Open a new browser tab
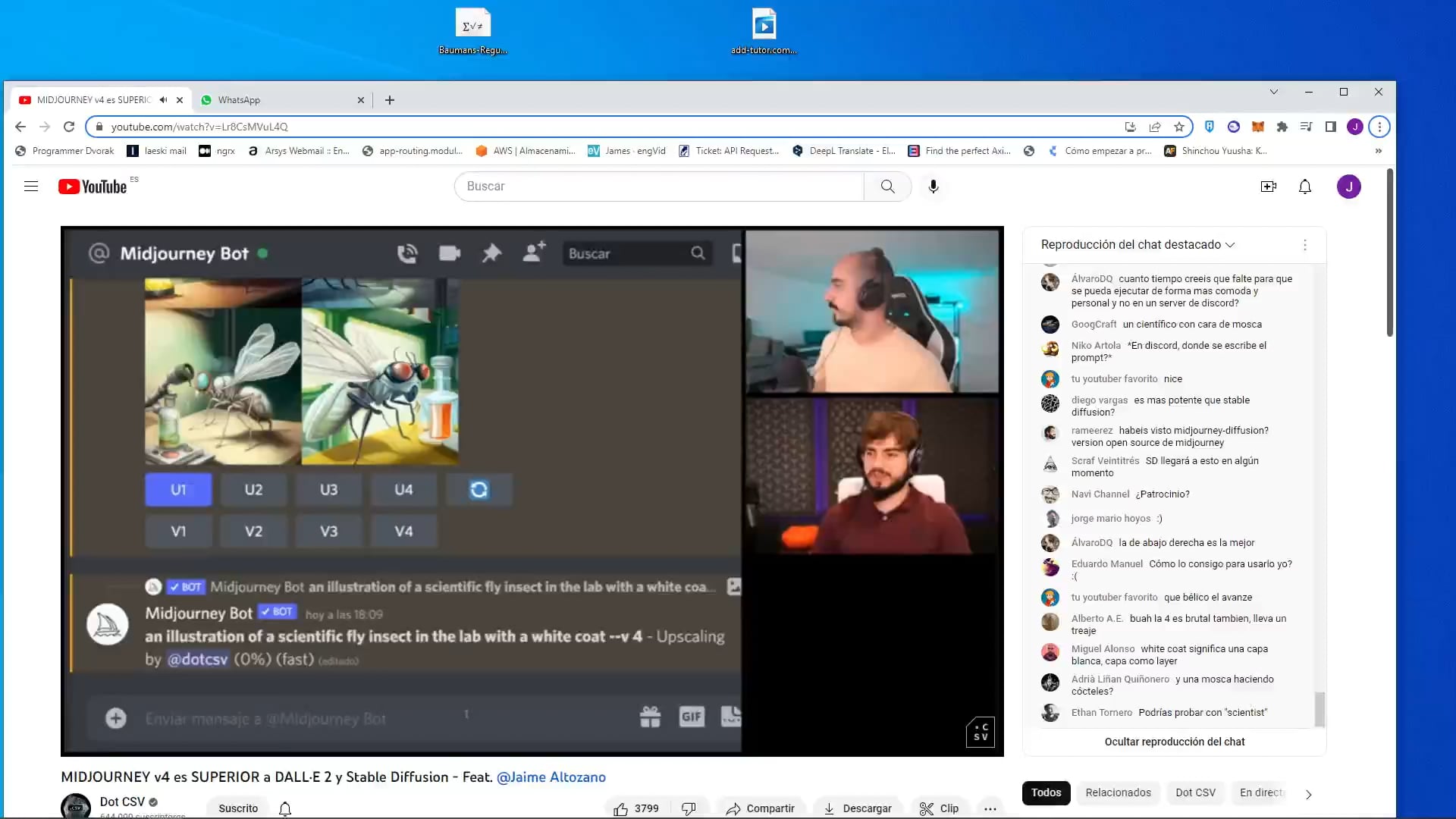Image resolution: width=1456 pixels, height=819 pixels. [390, 100]
